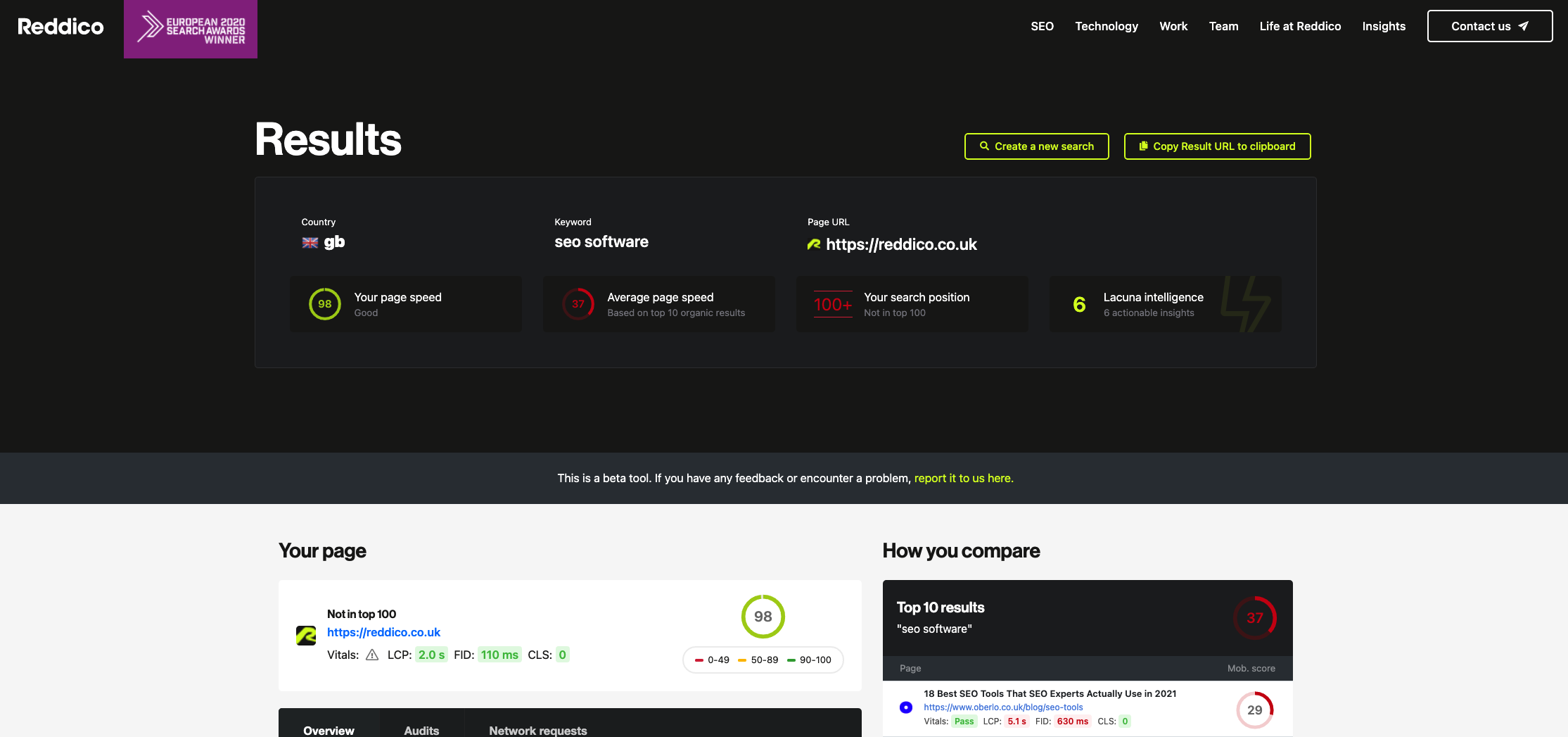Click the UK flag icon next to gb
The image size is (1568, 737).
coord(310,242)
